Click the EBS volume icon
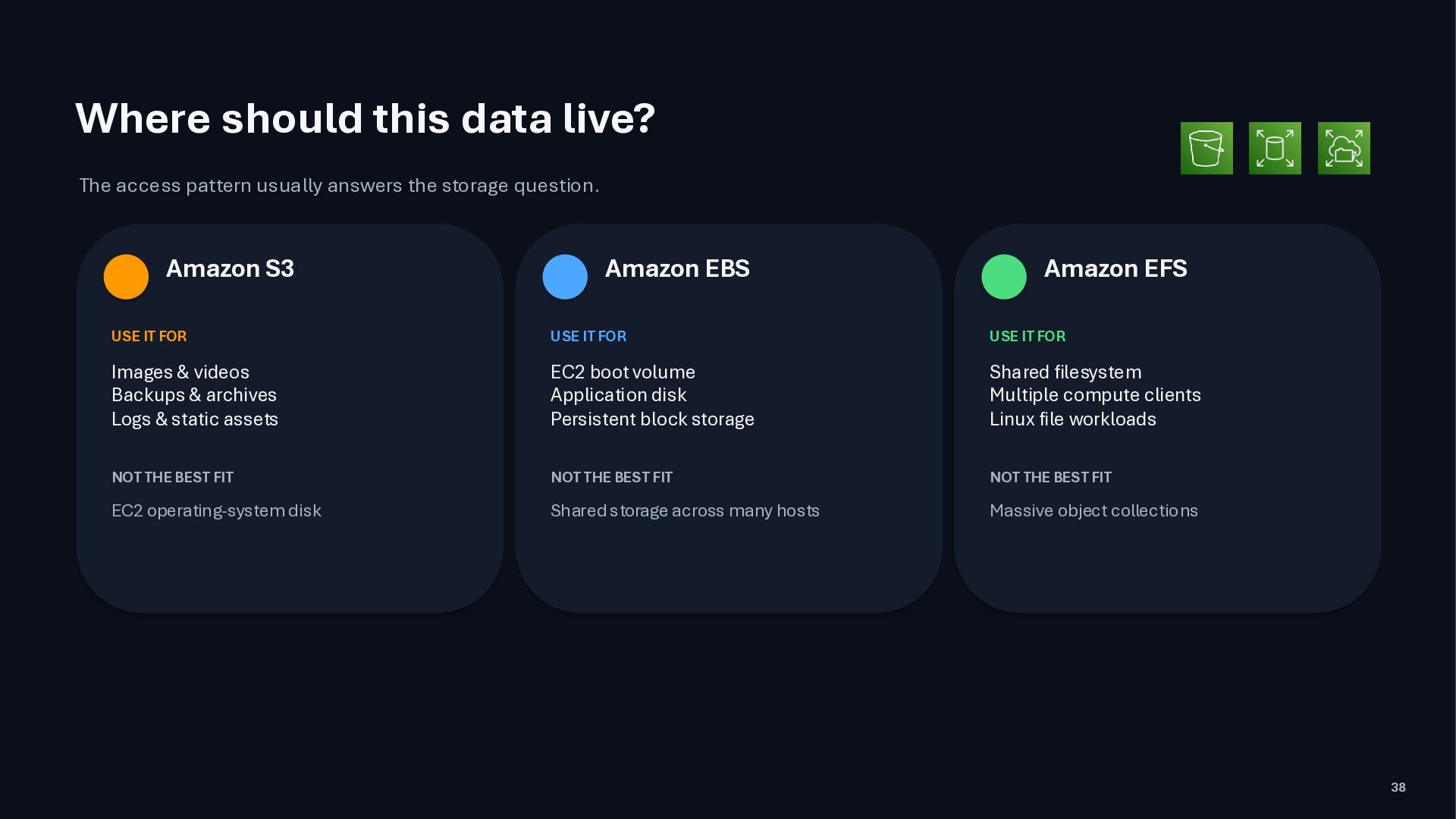The height and width of the screenshot is (819, 1456). click(x=1275, y=148)
